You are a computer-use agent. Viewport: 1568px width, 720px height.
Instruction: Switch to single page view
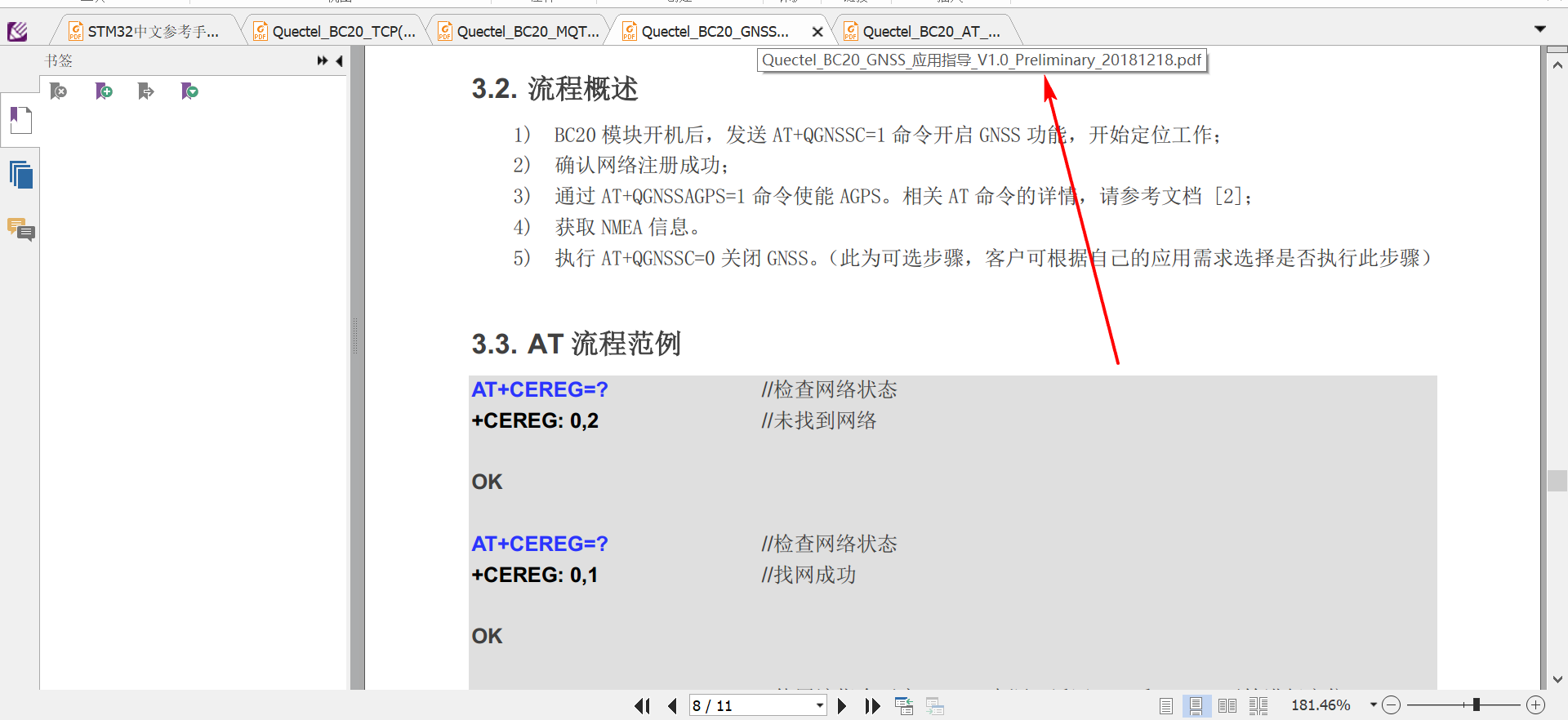pos(1166,706)
